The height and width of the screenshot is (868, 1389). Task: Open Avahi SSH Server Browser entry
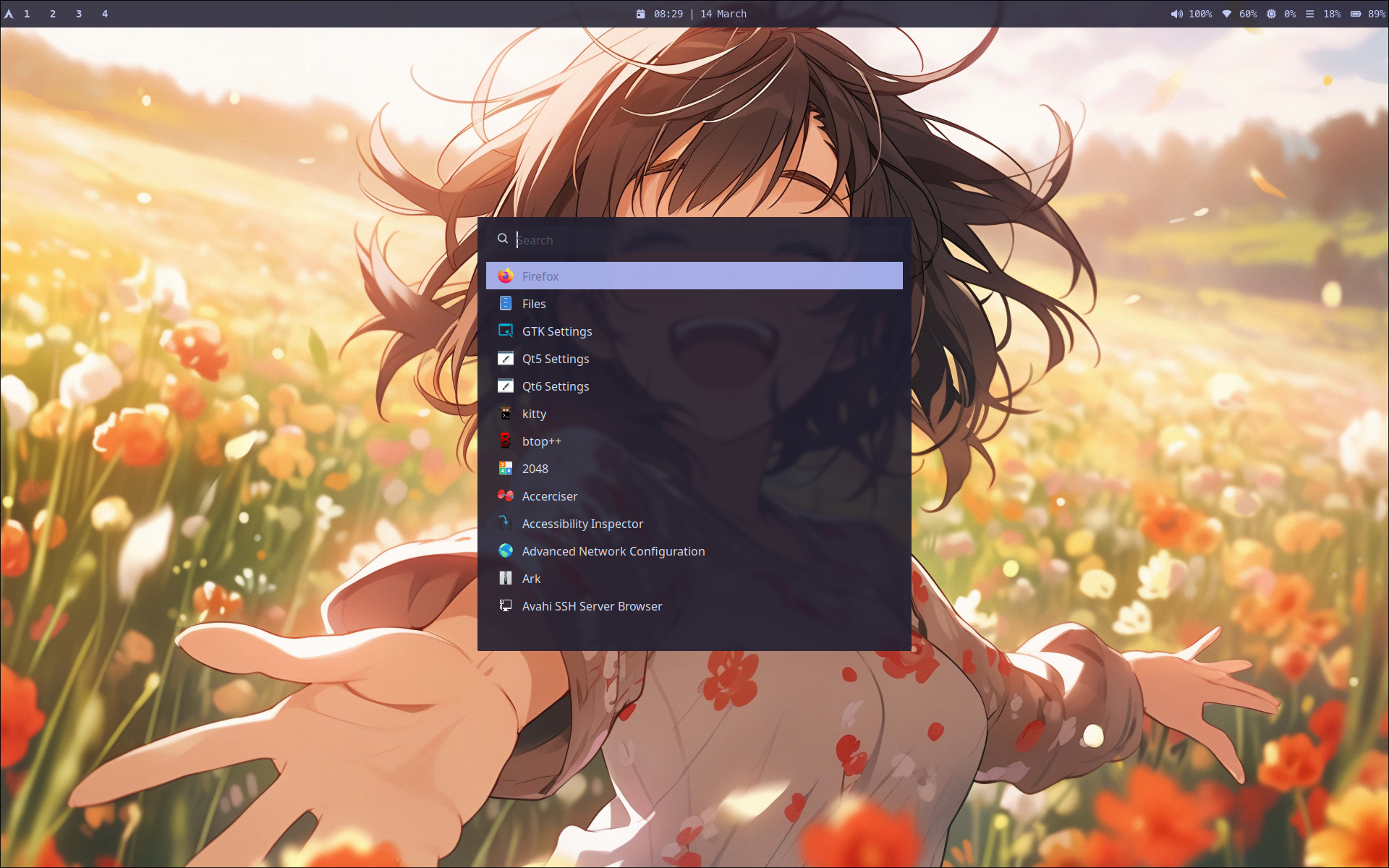point(694,605)
